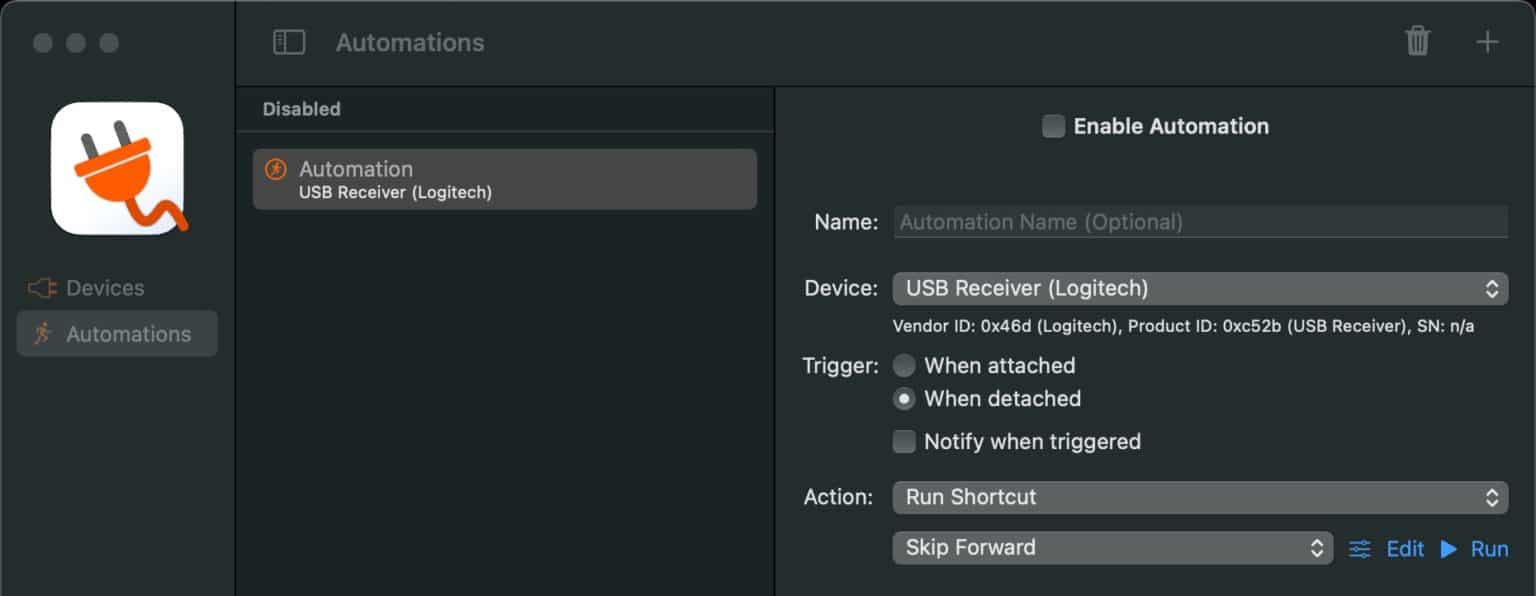Click the blue play triangle to run shortcut
Viewport: 1536px width, 596px height.
click(x=1449, y=548)
